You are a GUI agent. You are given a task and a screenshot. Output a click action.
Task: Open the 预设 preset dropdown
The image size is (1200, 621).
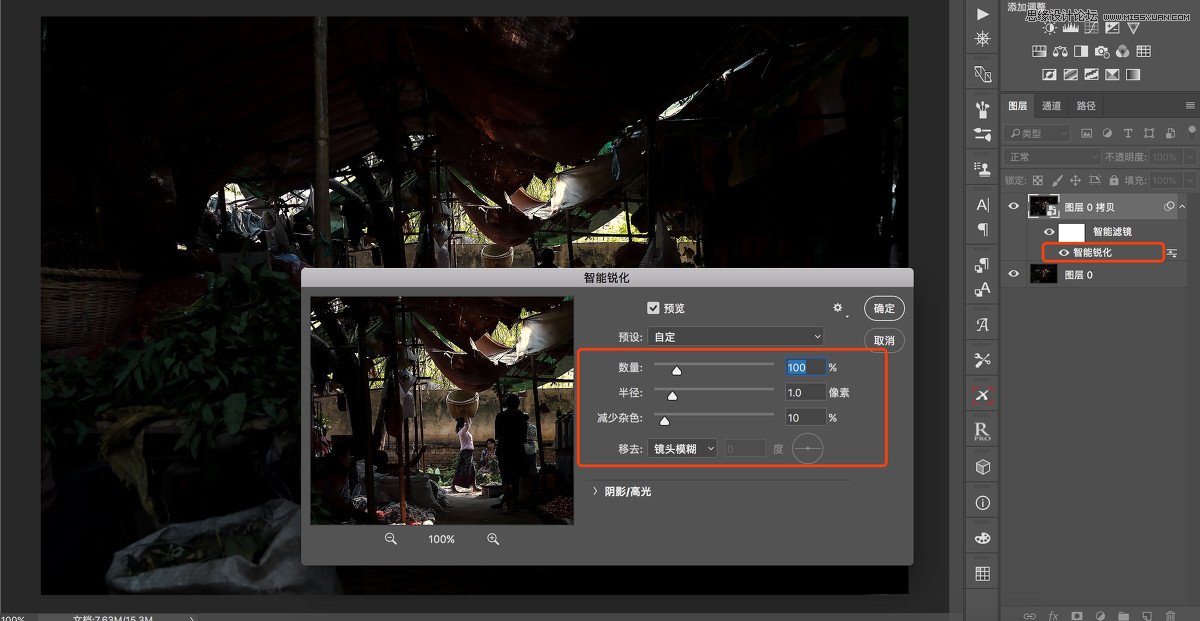735,337
